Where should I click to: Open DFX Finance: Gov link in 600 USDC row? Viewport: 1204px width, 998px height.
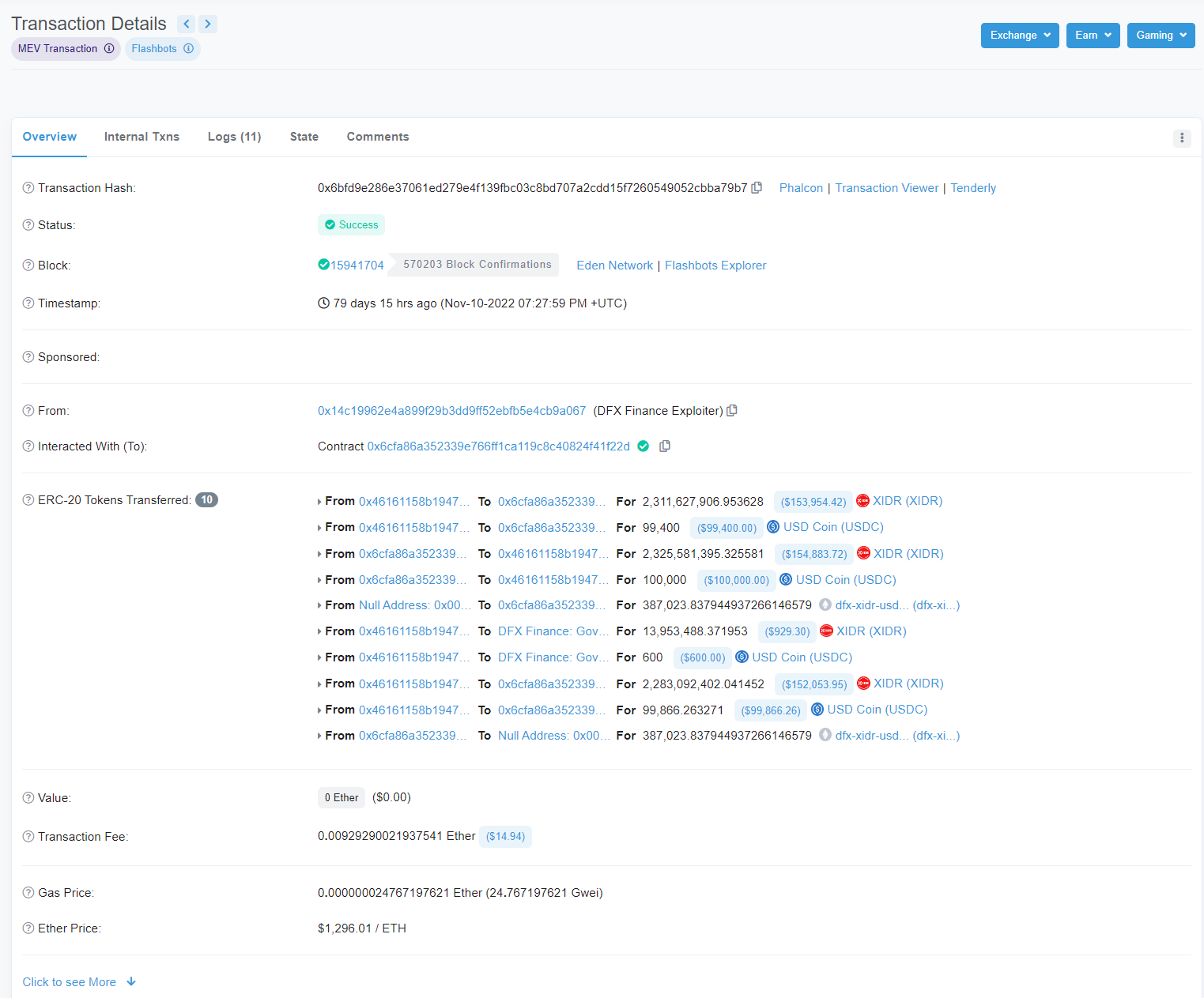point(553,657)
